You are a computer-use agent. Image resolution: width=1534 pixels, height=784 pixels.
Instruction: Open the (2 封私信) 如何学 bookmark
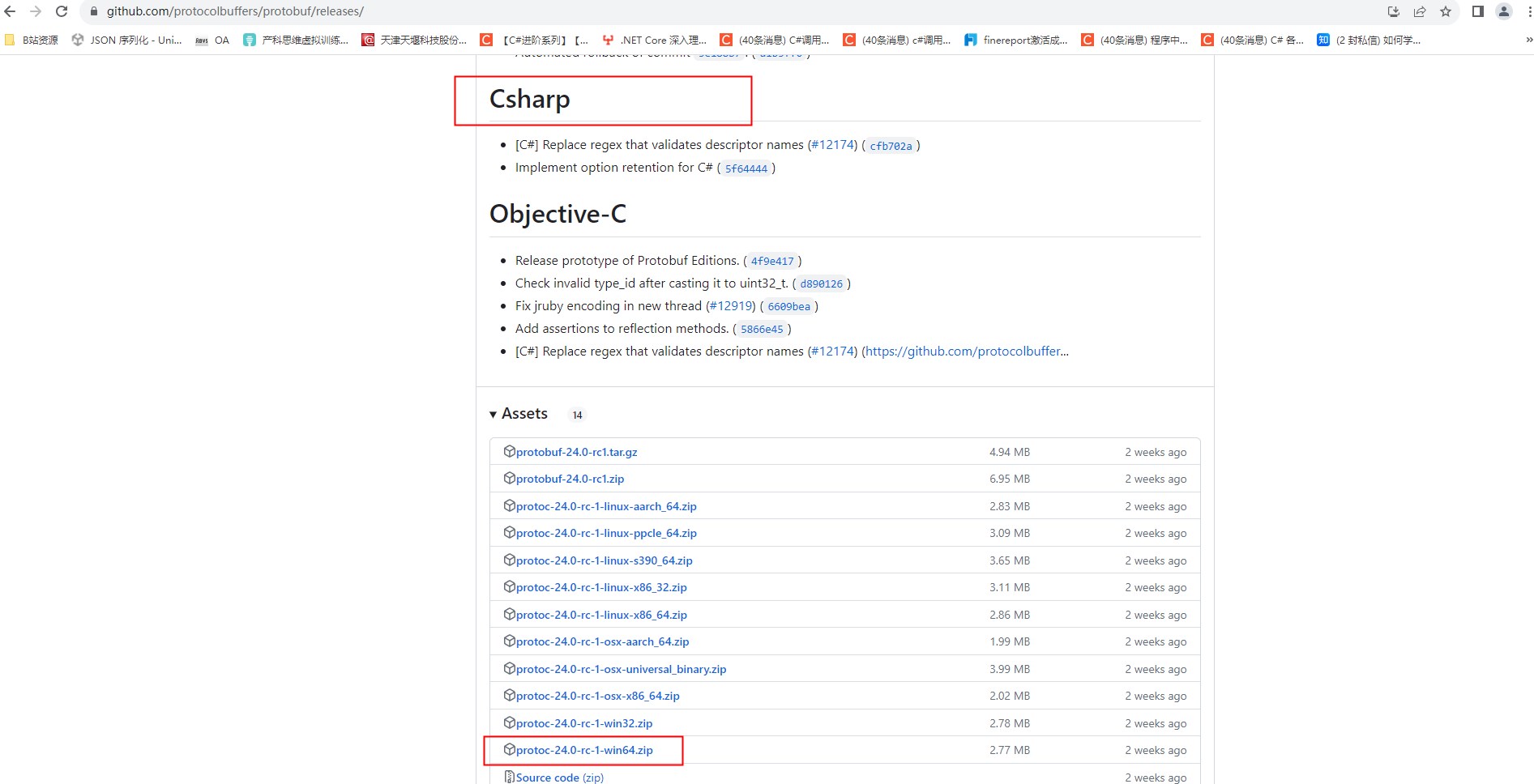click(1369, 40)
